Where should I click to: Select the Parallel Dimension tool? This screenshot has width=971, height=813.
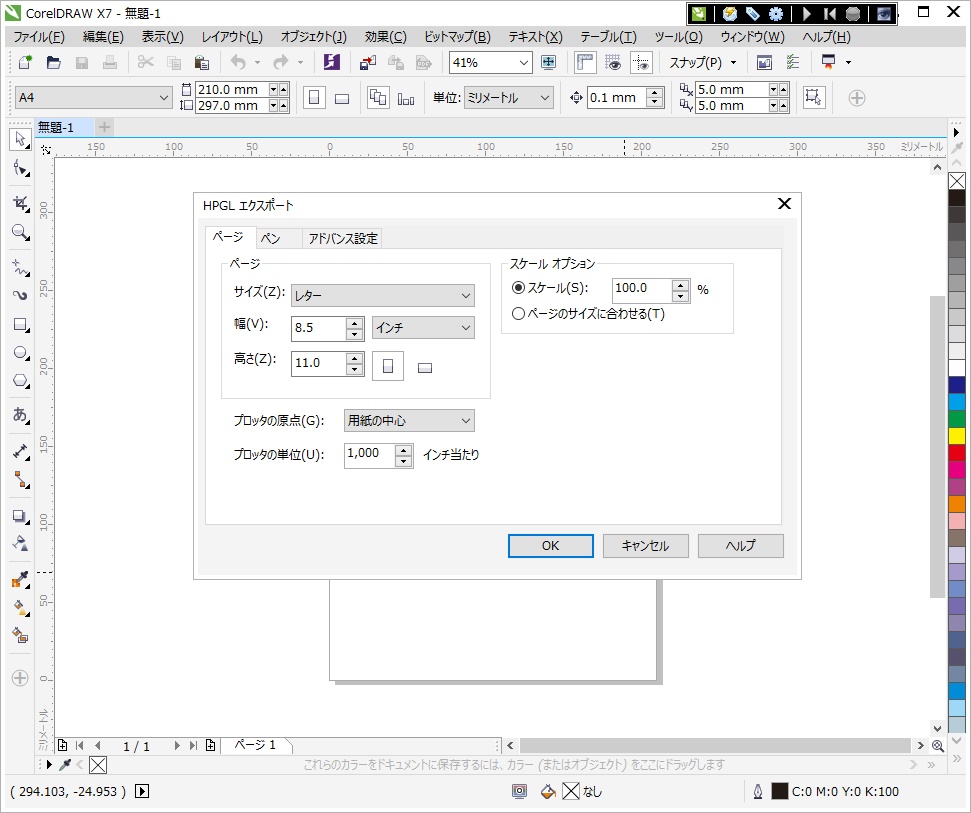coord(20,451)
